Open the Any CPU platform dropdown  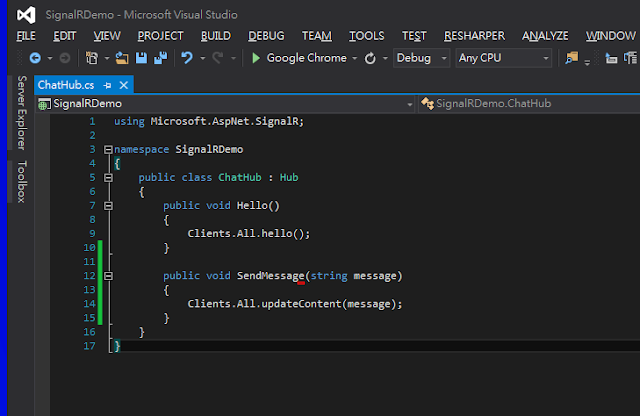click(x=545, y=58)
